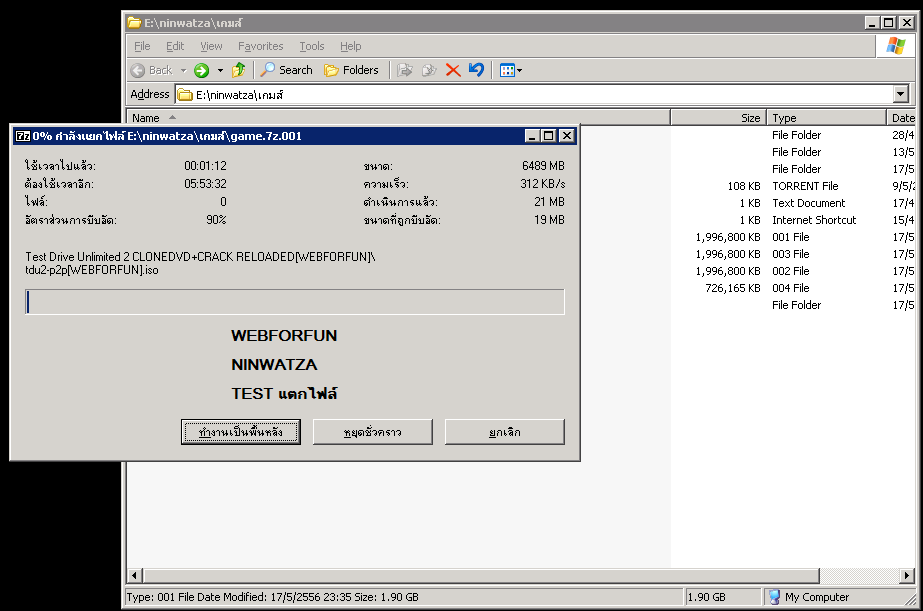Image resolution: width=923 pixels, height=611 pixels.
Task: Click the tdu2-p2p[WEBFORFUN].iso filename text
Action: [92, 270]
